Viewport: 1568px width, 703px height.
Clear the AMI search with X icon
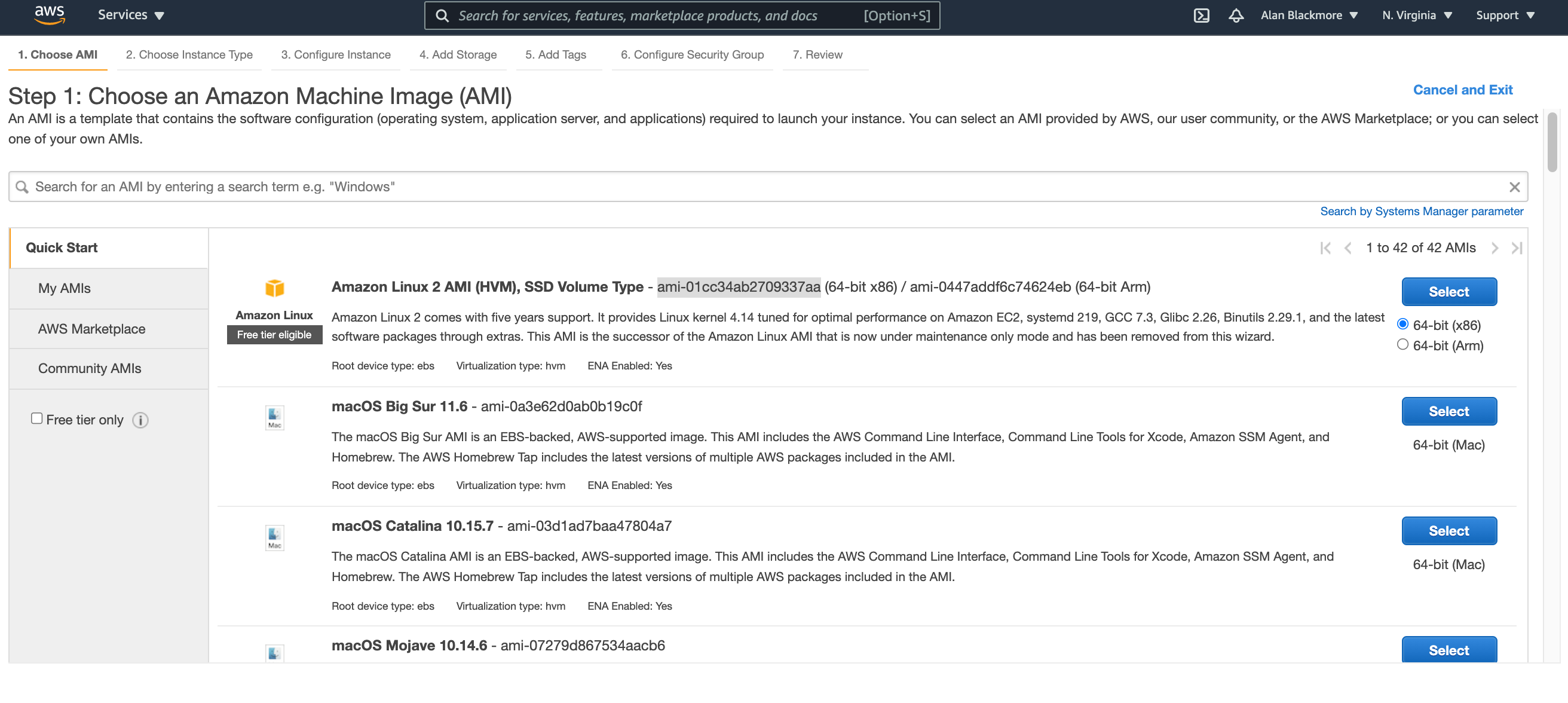[x=1514, y=187]
